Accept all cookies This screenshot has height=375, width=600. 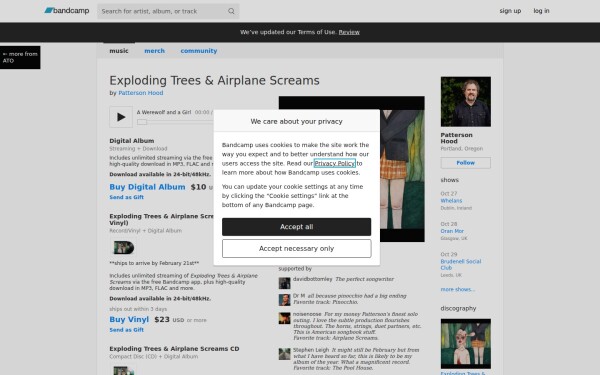point(297,227)
